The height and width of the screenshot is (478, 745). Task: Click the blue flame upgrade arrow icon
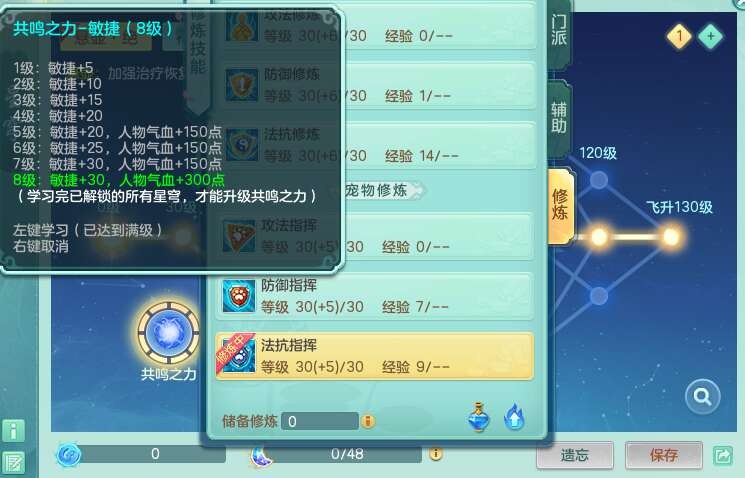tap(515, 417)
